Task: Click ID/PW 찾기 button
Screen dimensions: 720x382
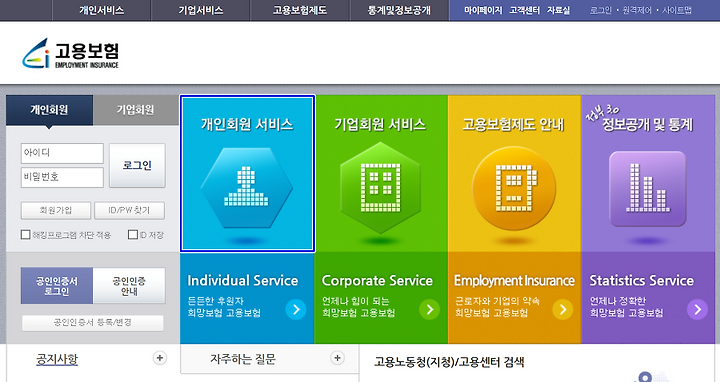Action: pyautogui.click(x=129, y=210)
